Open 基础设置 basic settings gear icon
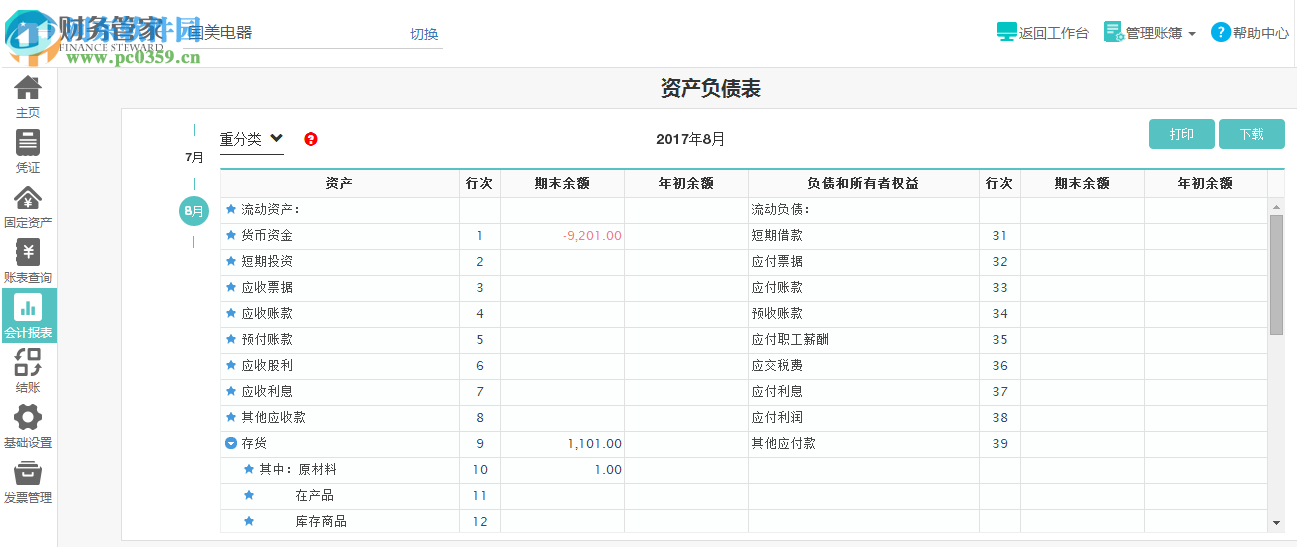Image resolution: width=1297 pixels, height=547 pixels. click(28, 426)
